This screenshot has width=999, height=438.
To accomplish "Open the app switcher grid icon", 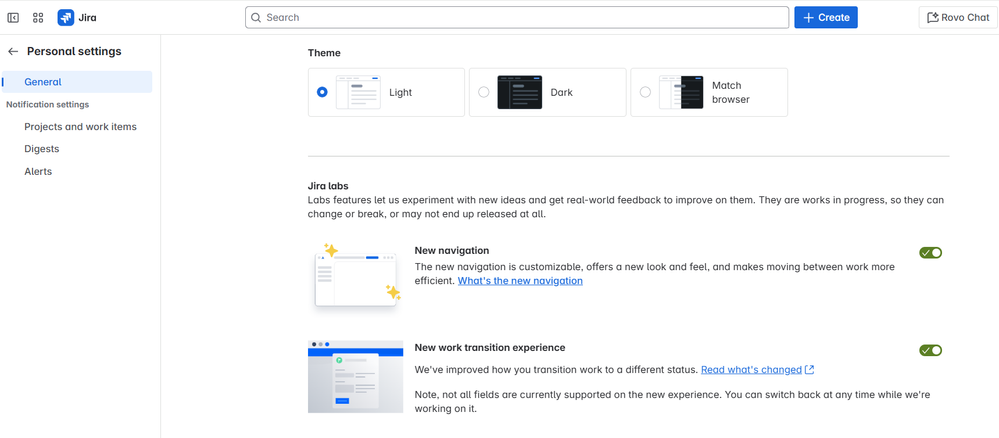I will [38, 18].
